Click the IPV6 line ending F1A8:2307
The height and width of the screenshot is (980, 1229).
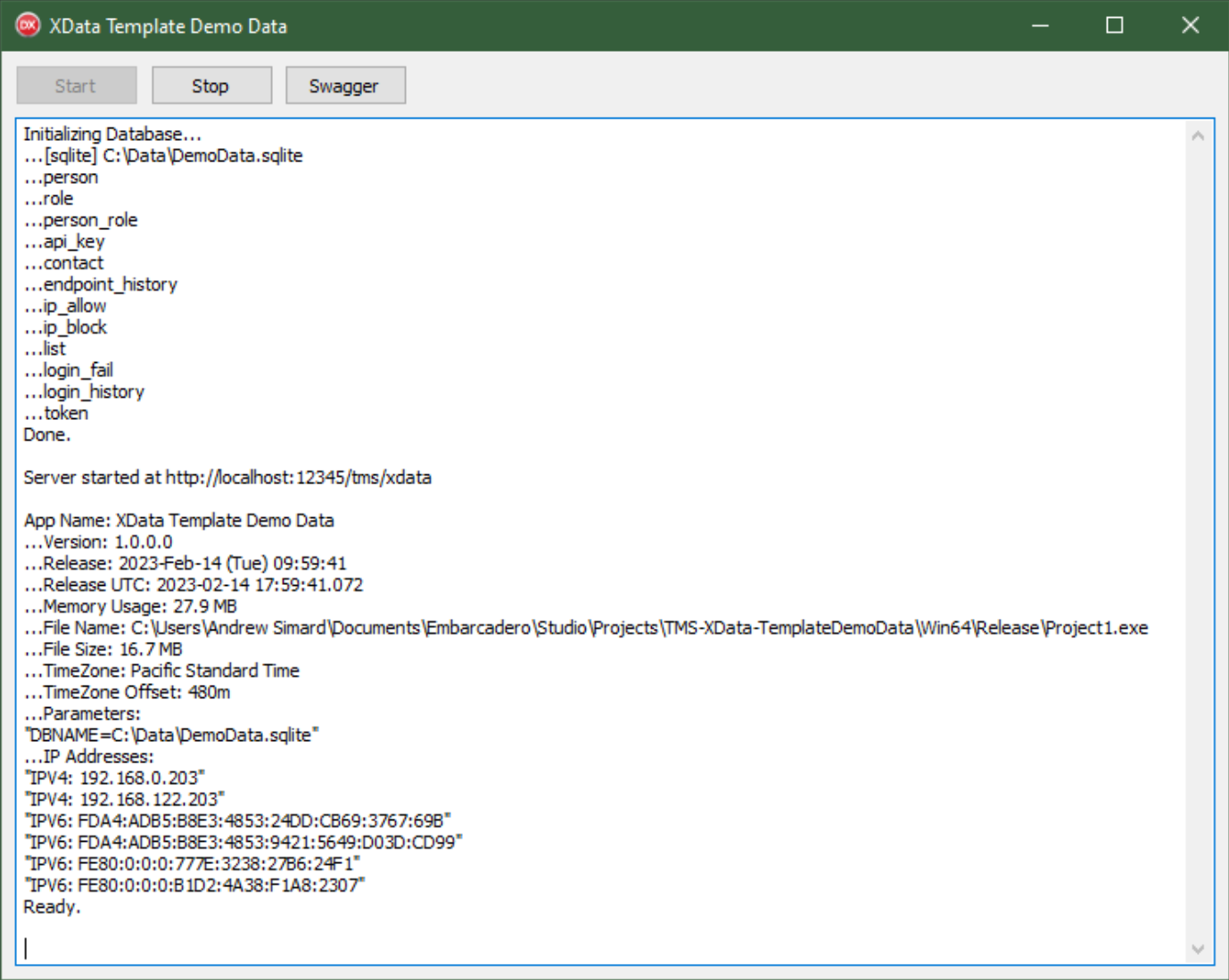pyautogui.click(x=194, y=885)
